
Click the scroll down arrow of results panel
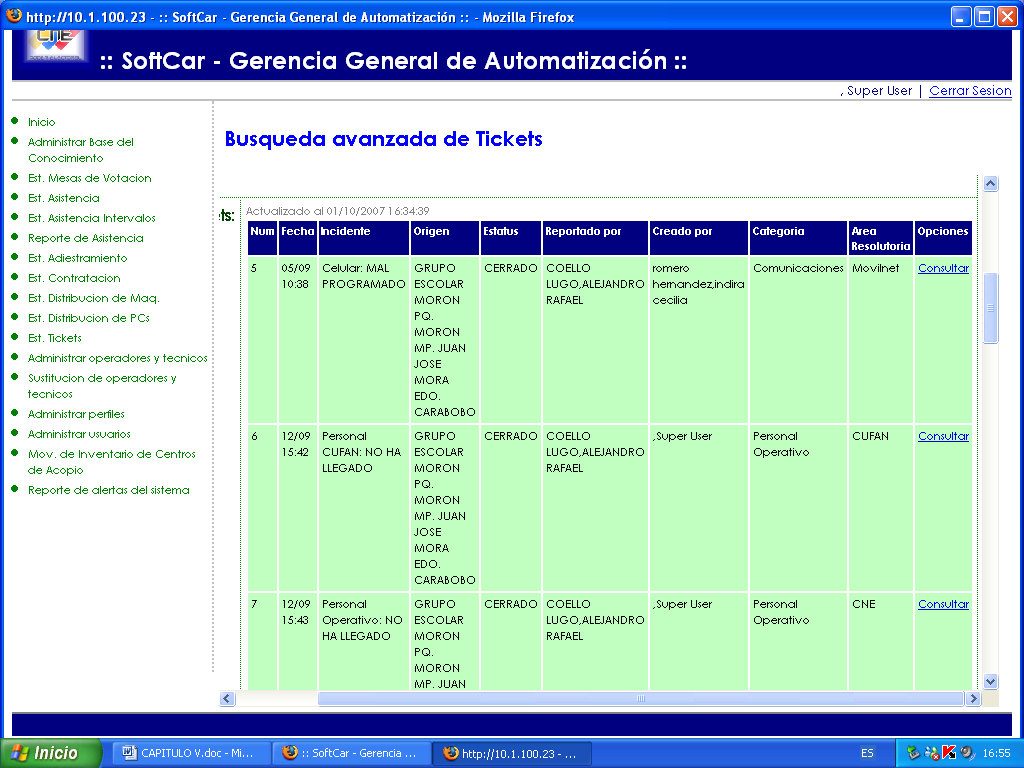click(x=990, y=682)
